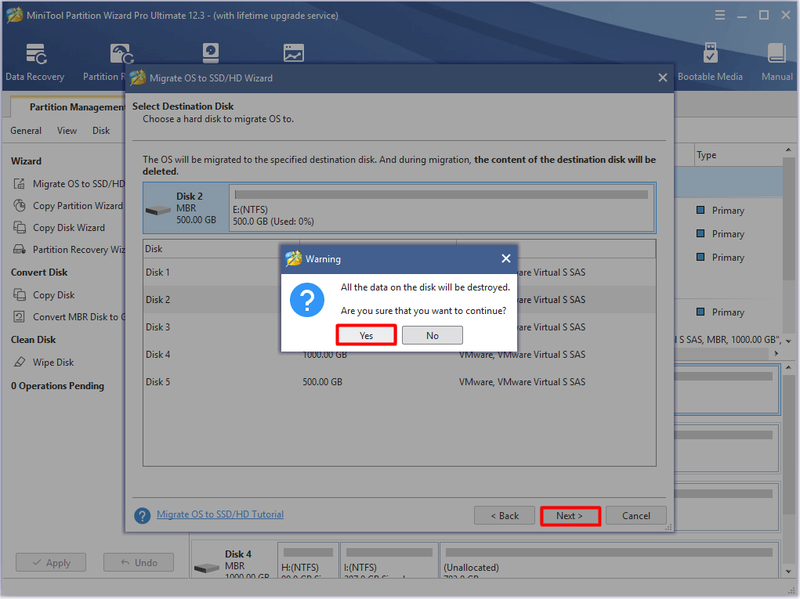Launch Copy Partition Wizard from sidebar
The image size is (800, 599).
(x=68, y=206)
